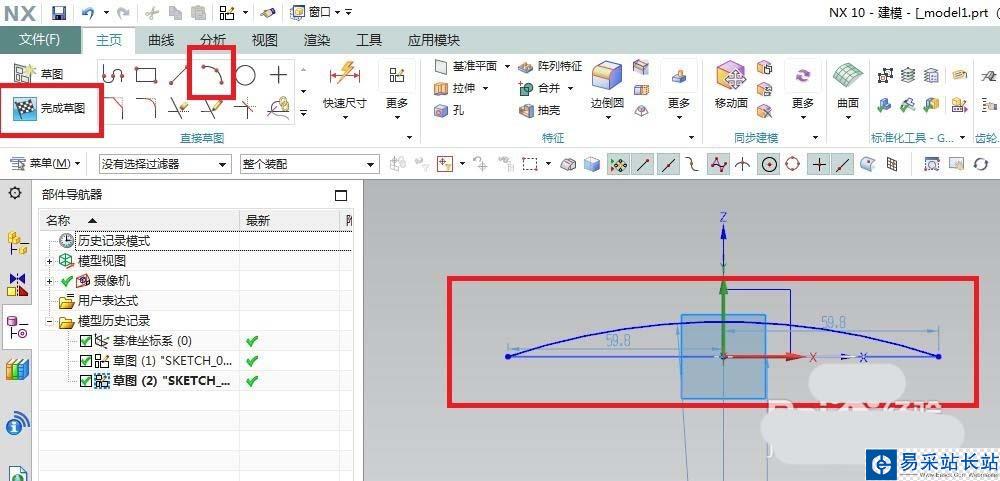Screen dimensions: 1000x481
Task: Click the 拉伸 extrude button
Action: click(455, 88)
